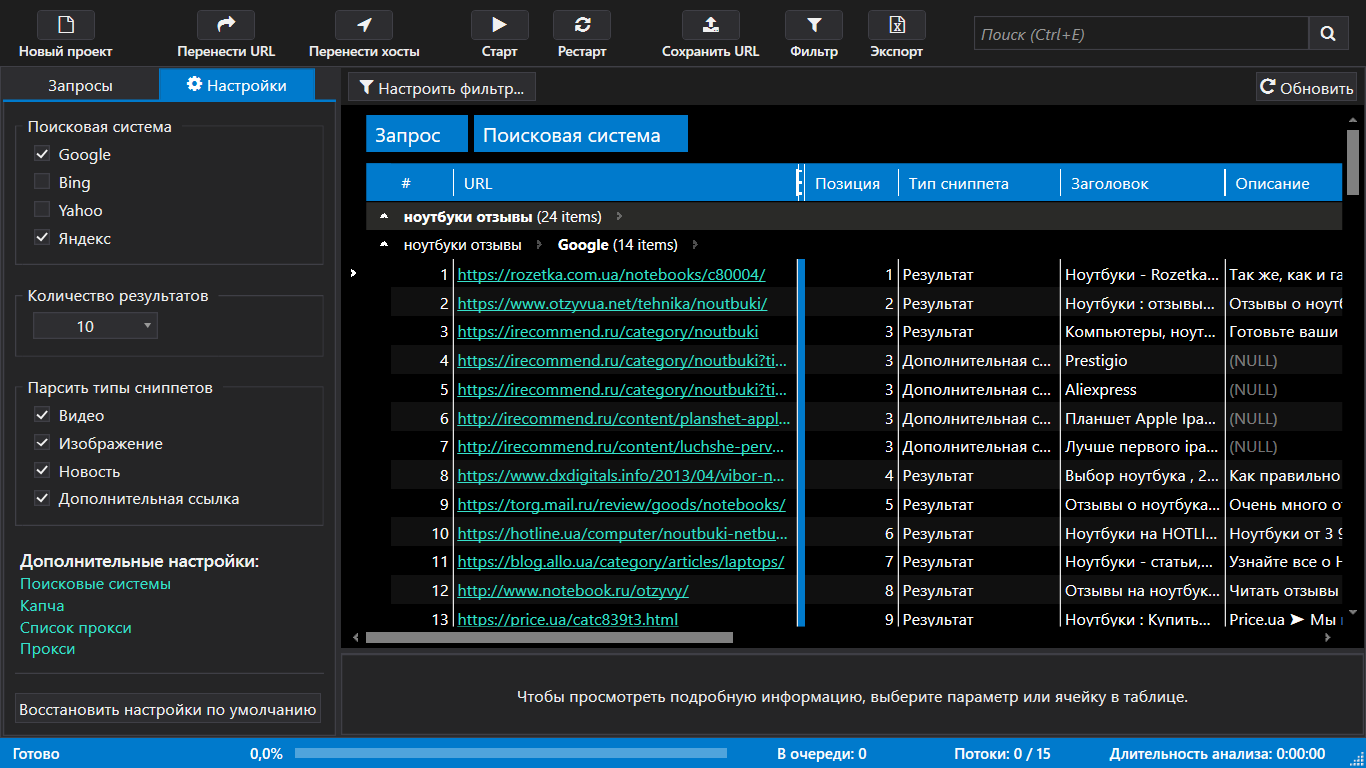The height and width of the screenshot is (768, 1366).
Task: Click the Save URL (Сохранить URL) icon
Action: 710,25
